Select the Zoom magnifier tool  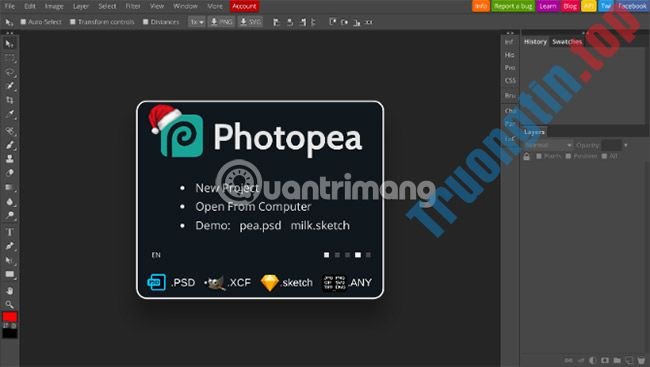tap(9, 304)
